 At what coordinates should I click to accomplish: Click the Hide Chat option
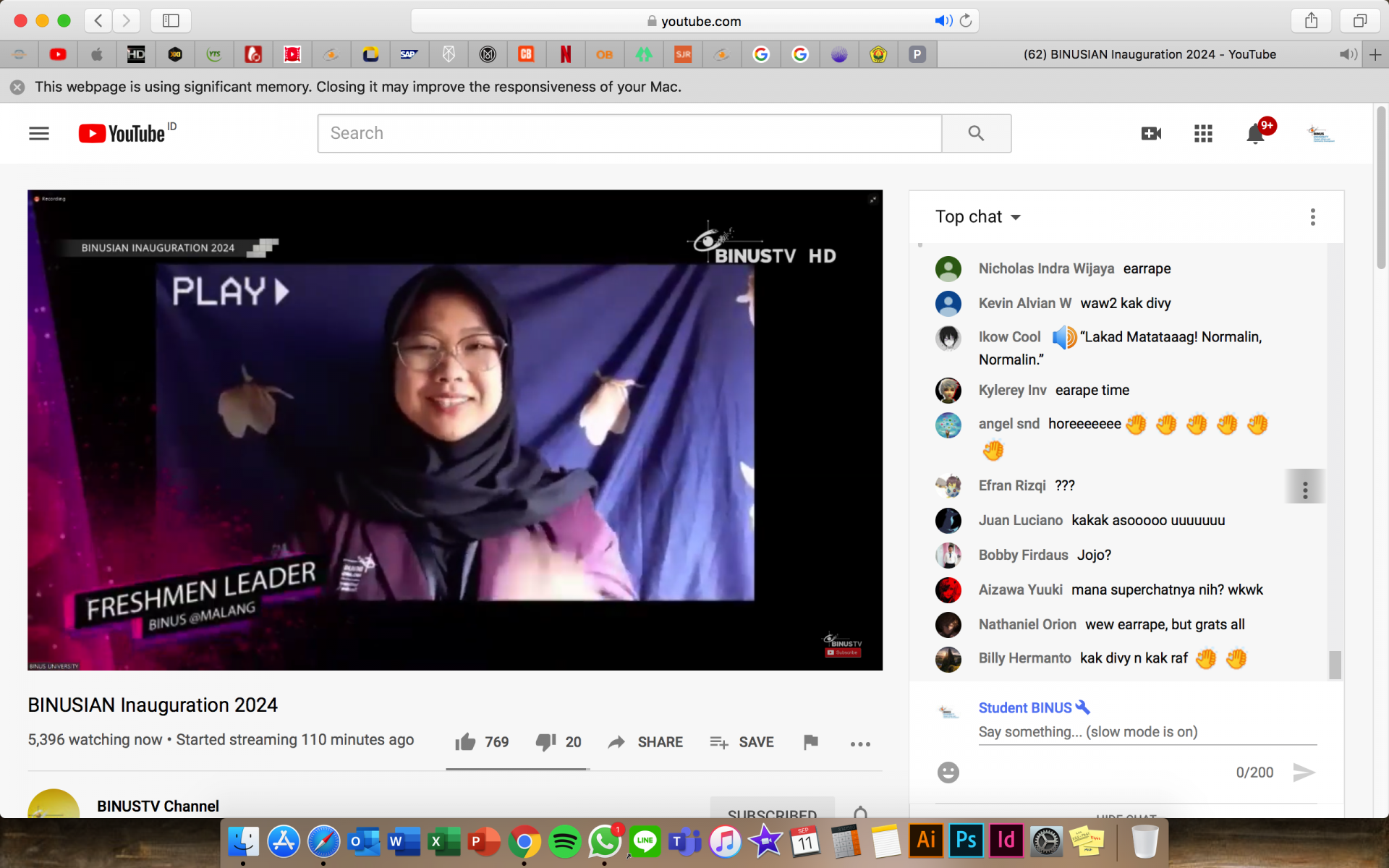1126,818
